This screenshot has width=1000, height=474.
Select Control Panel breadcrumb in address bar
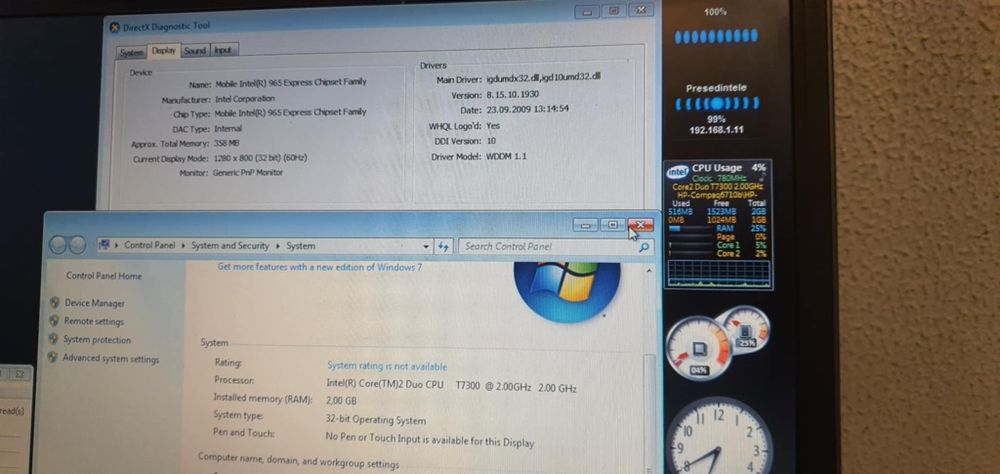tap(149, 245)
